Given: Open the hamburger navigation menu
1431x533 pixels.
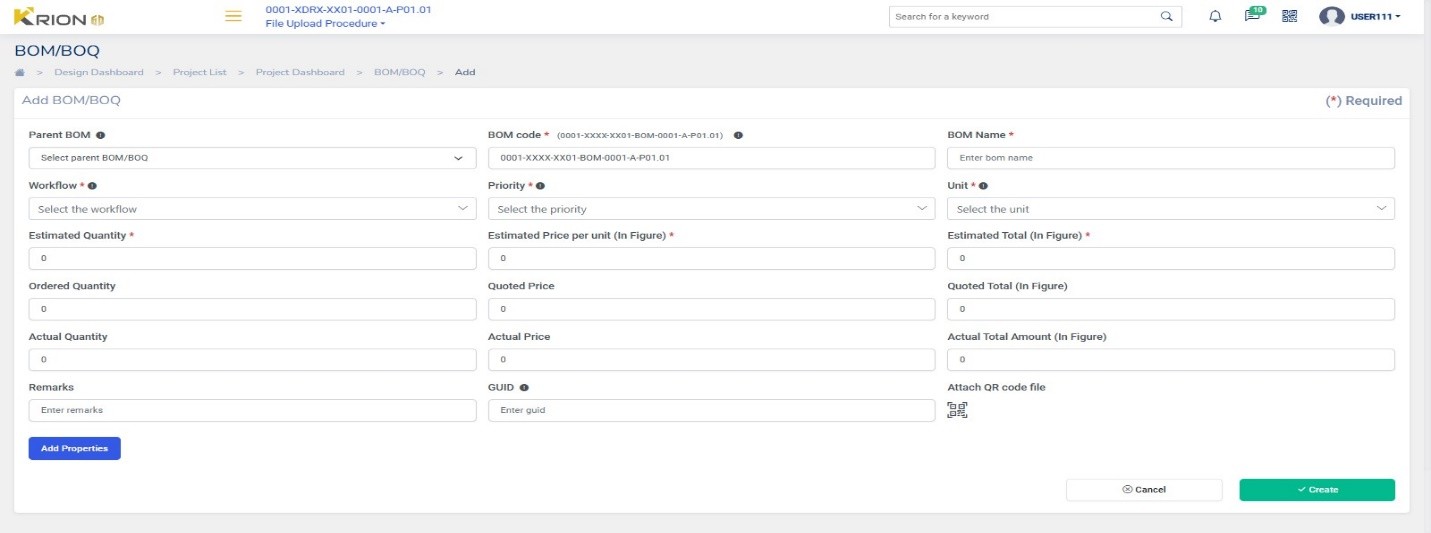Looking at the screenshot, I should [233, 16].
